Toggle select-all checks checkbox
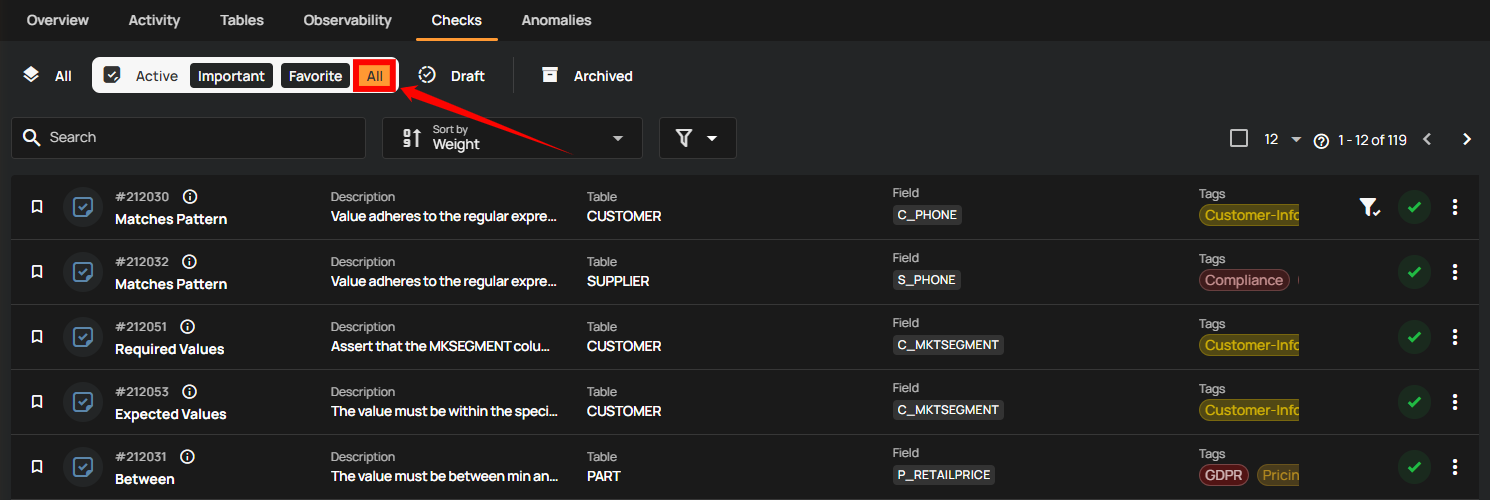Image resolution: width=1490 pixels, height=500 pixels. point(1239,138)
